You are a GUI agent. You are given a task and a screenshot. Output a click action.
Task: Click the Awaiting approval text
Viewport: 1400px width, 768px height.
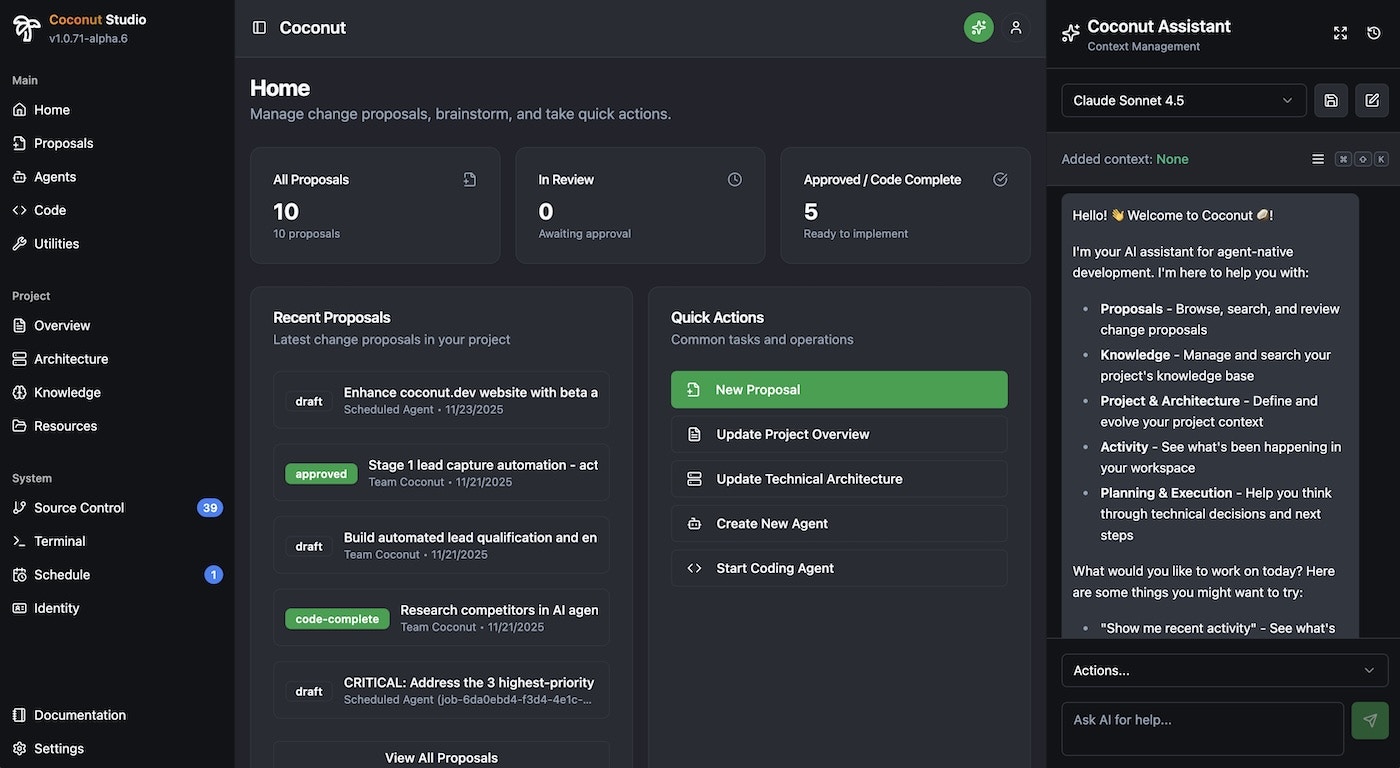[584, 234]
